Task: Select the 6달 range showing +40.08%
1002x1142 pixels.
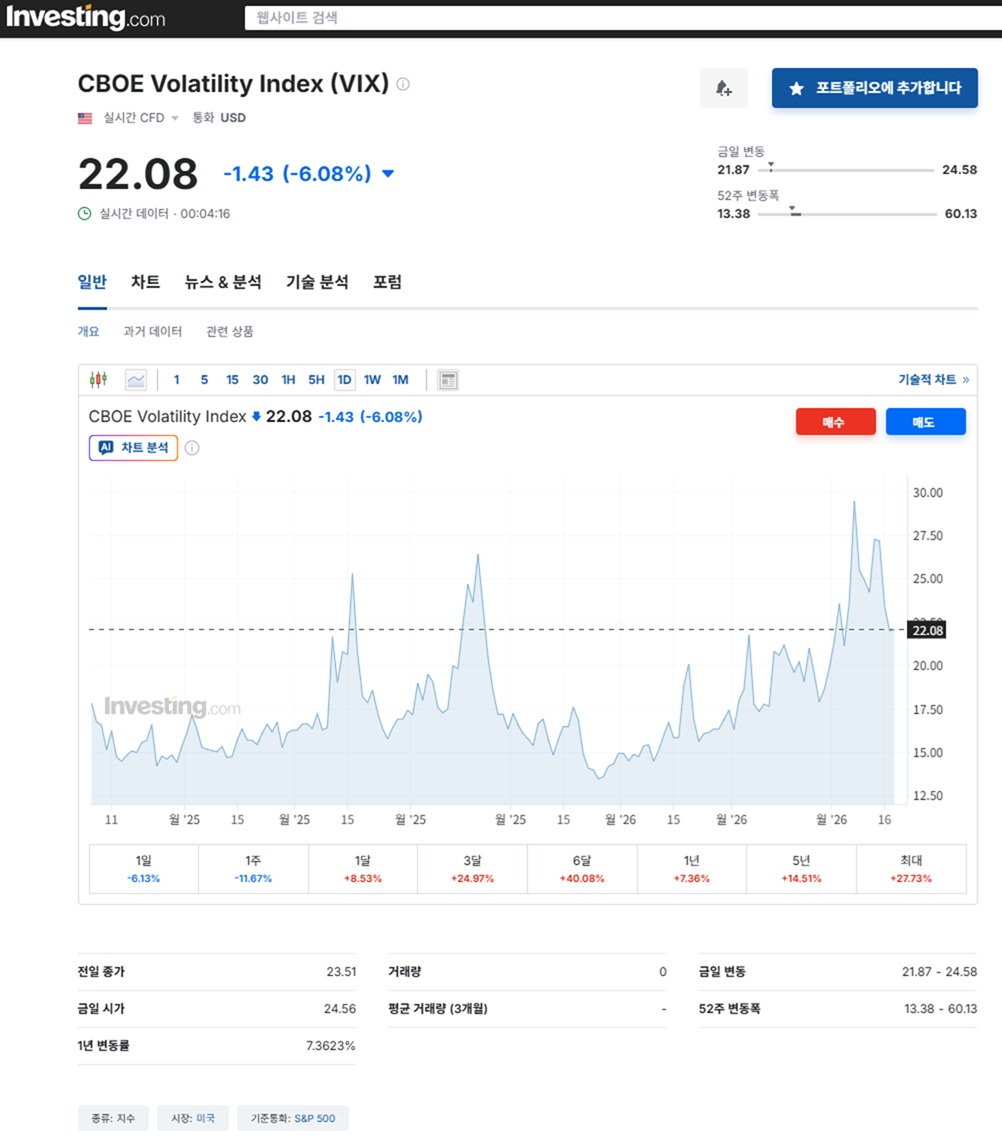Action: (x=583, y=869)
